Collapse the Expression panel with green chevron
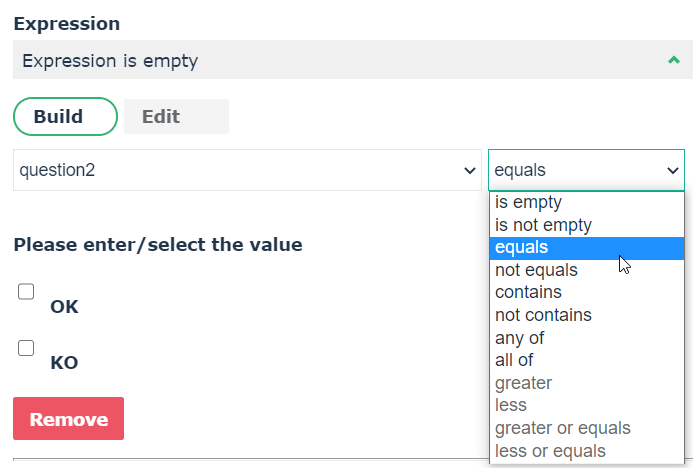Image resolution: width=693 pixels, height=468 pixels. pos(673,61)
